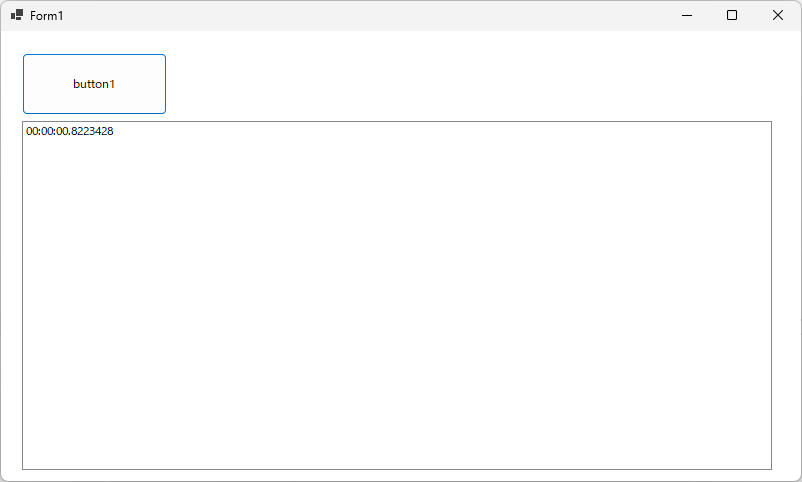Click the X glyph at window corner
802x482 pixels.
coord(777,15)
